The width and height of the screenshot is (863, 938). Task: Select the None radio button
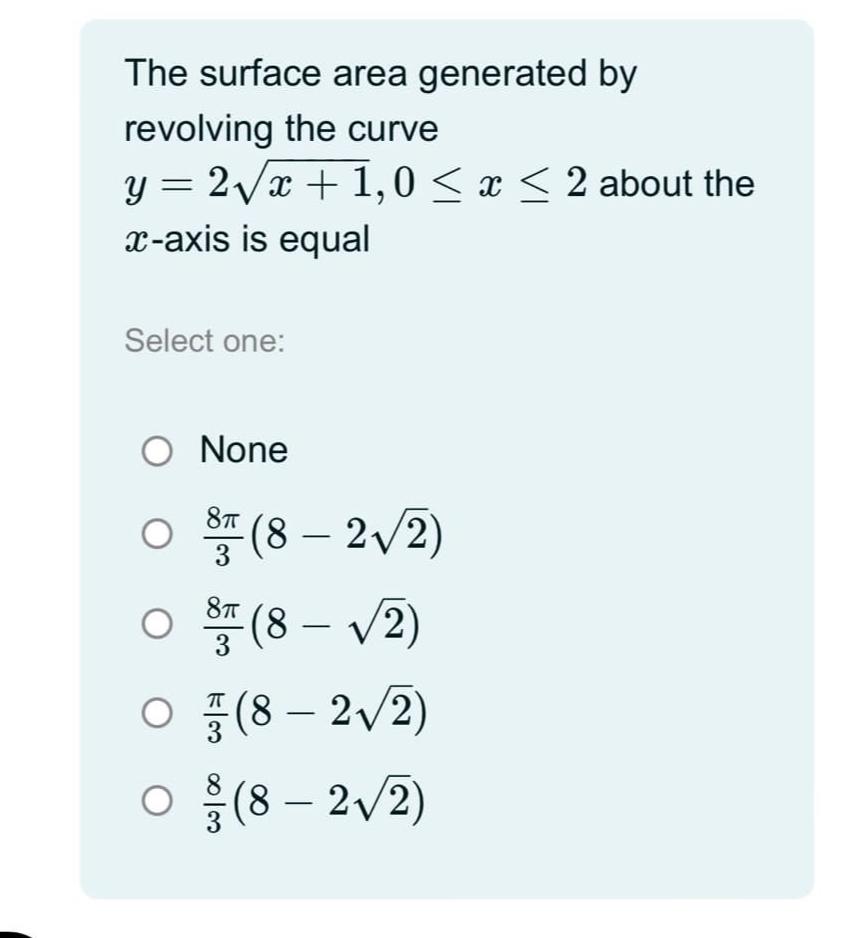[159, 451]
